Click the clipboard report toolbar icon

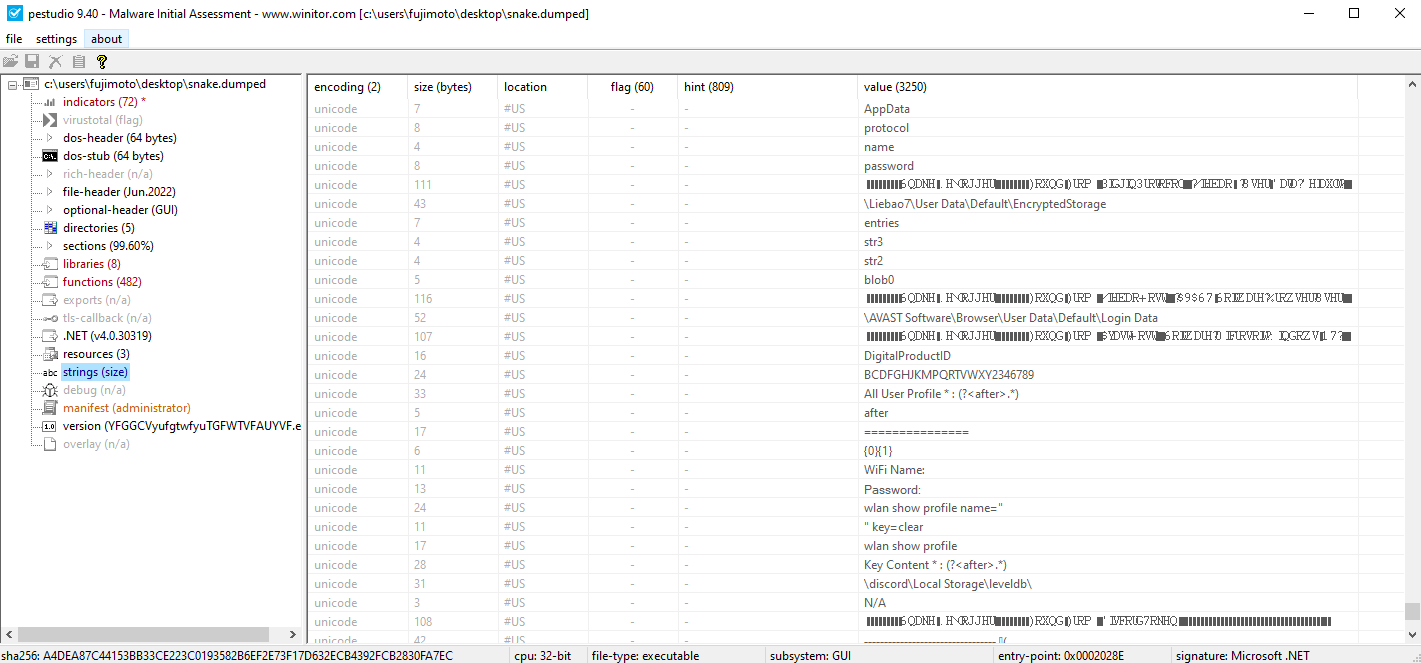(78, 61)
